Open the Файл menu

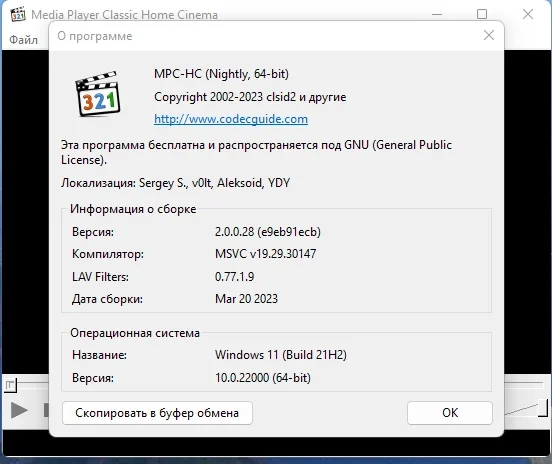(x=23, y=40)
